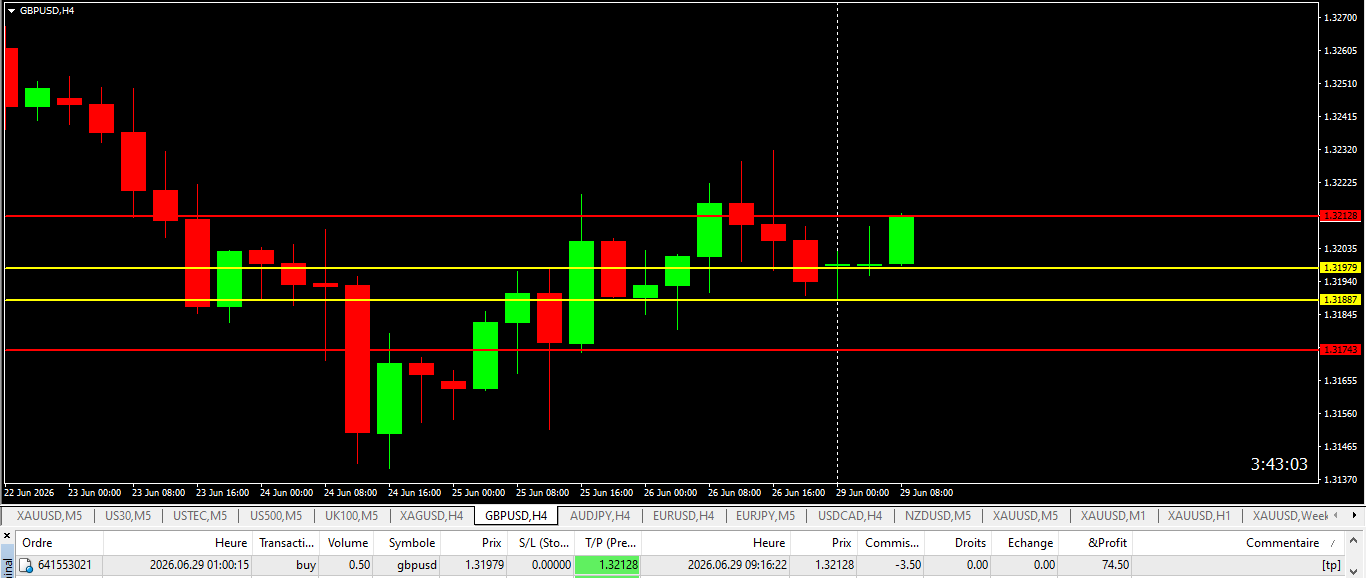Open the UK100,M5 chart tab
Viewport: 1366px width, 578px height.
[x=352, y=516]
